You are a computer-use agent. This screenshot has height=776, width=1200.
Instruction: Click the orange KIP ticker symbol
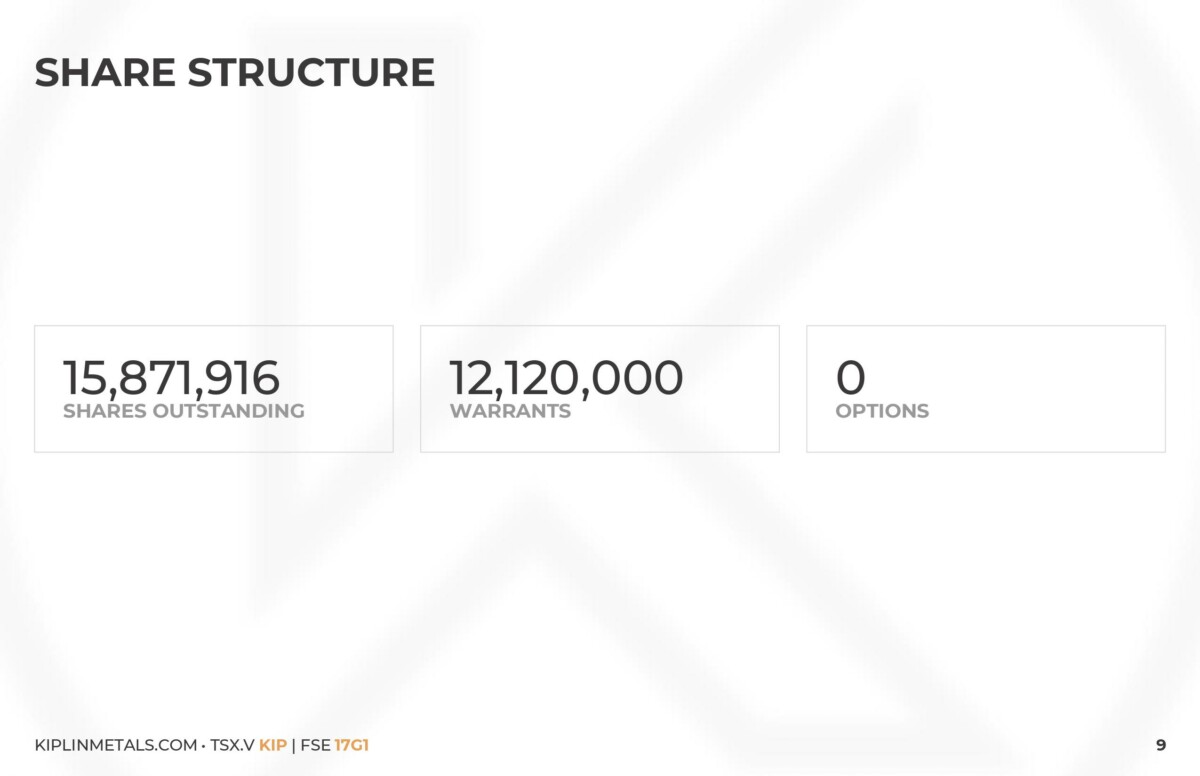pos(273,745)
